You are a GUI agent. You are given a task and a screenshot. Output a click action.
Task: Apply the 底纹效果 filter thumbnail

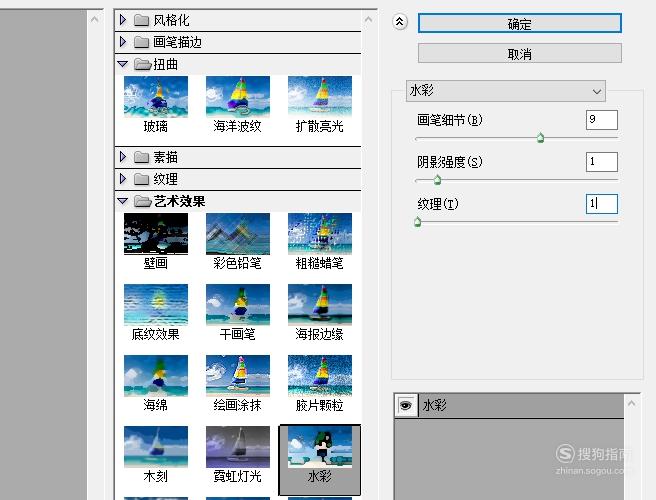[156, 305]
